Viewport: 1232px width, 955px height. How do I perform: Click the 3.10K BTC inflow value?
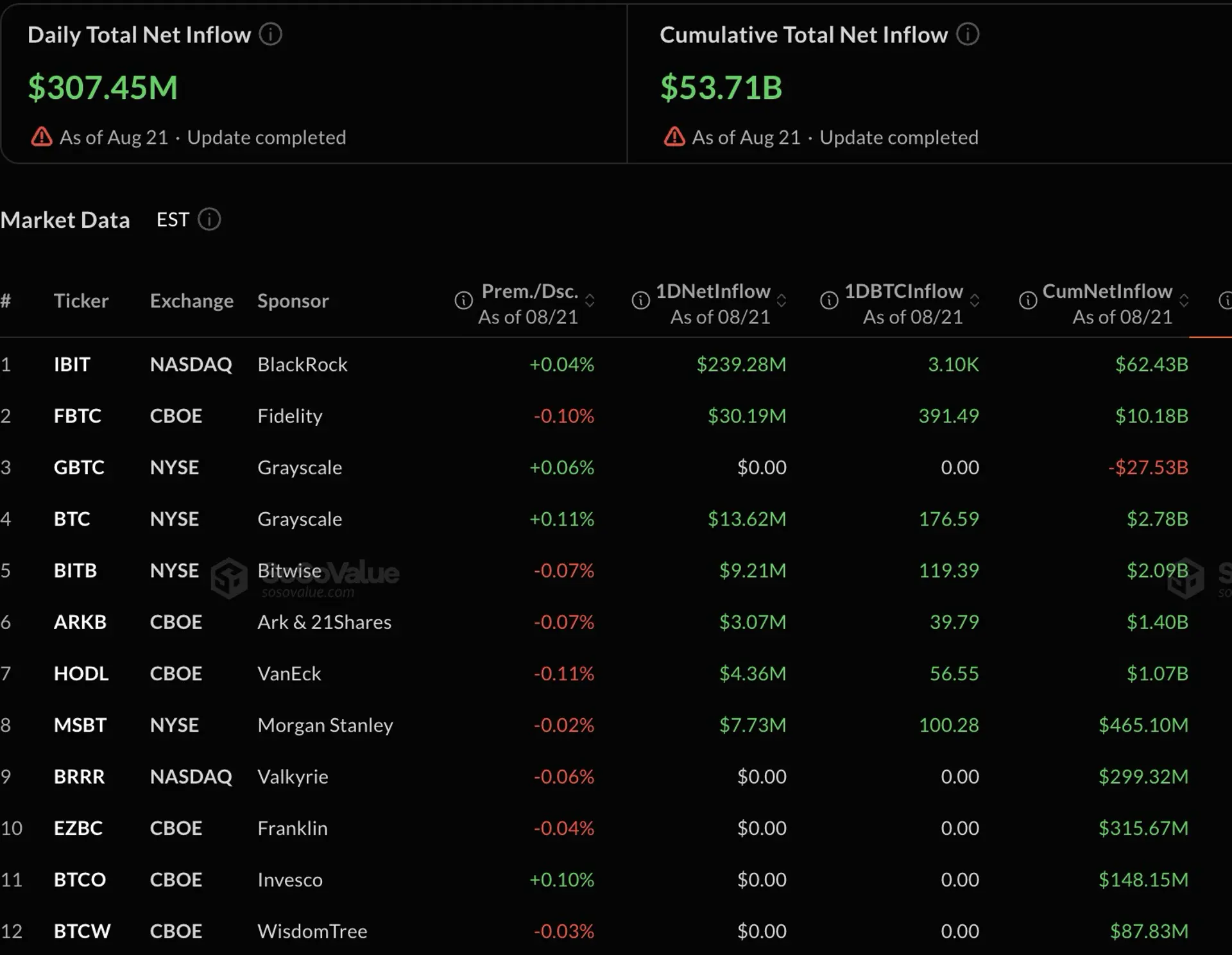coord(954,365)
